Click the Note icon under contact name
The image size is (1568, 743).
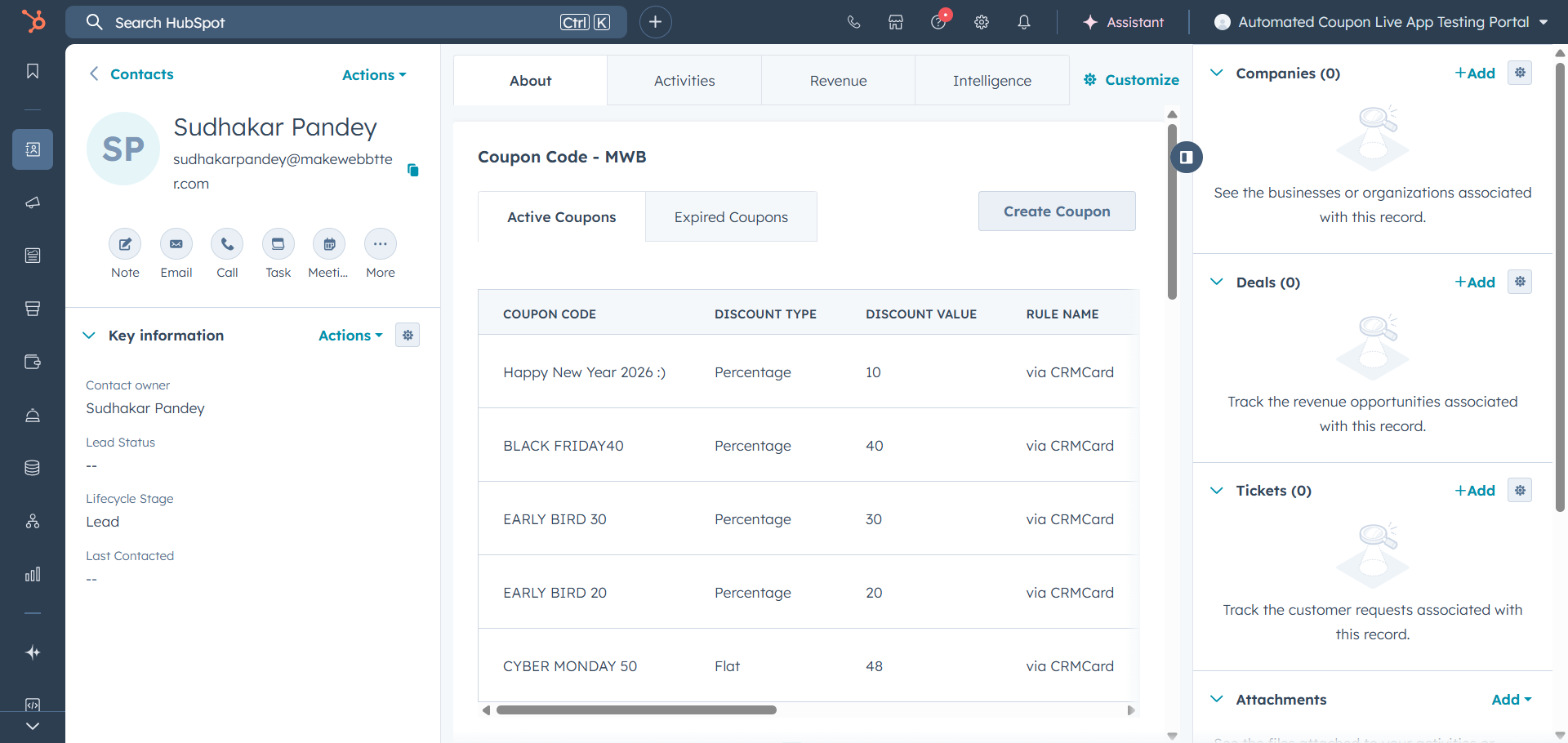125,244
